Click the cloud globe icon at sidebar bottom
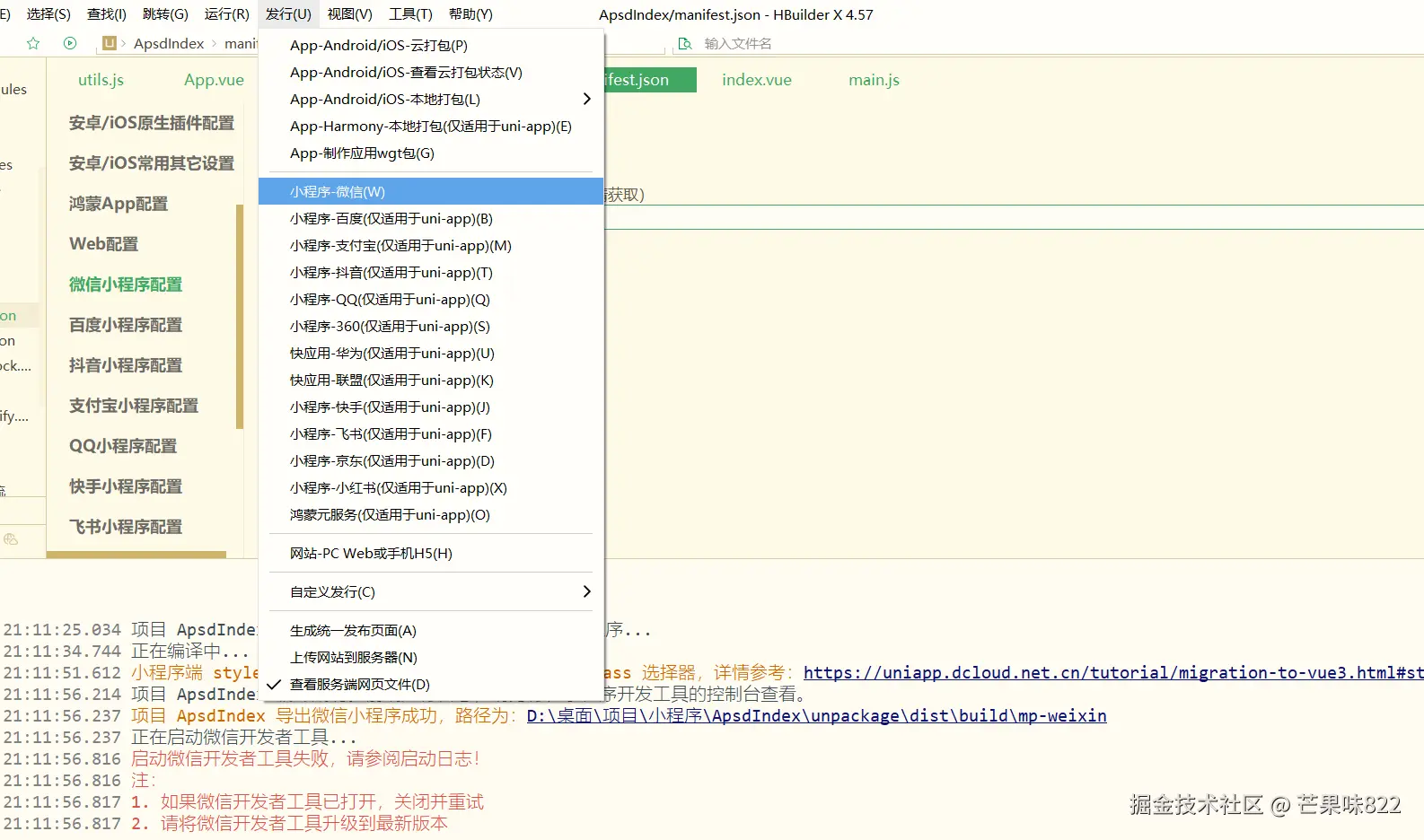The height and width of the screenshot is (840, 1424). click(11, 539)
